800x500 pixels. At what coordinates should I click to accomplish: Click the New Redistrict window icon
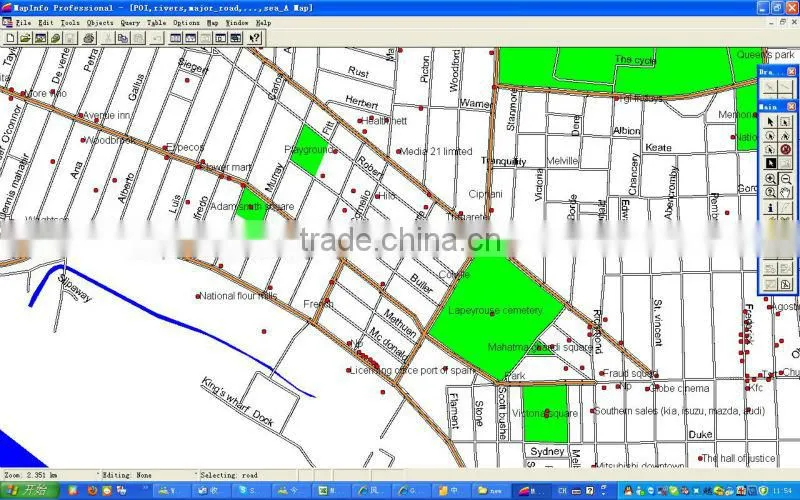(235, 38)
